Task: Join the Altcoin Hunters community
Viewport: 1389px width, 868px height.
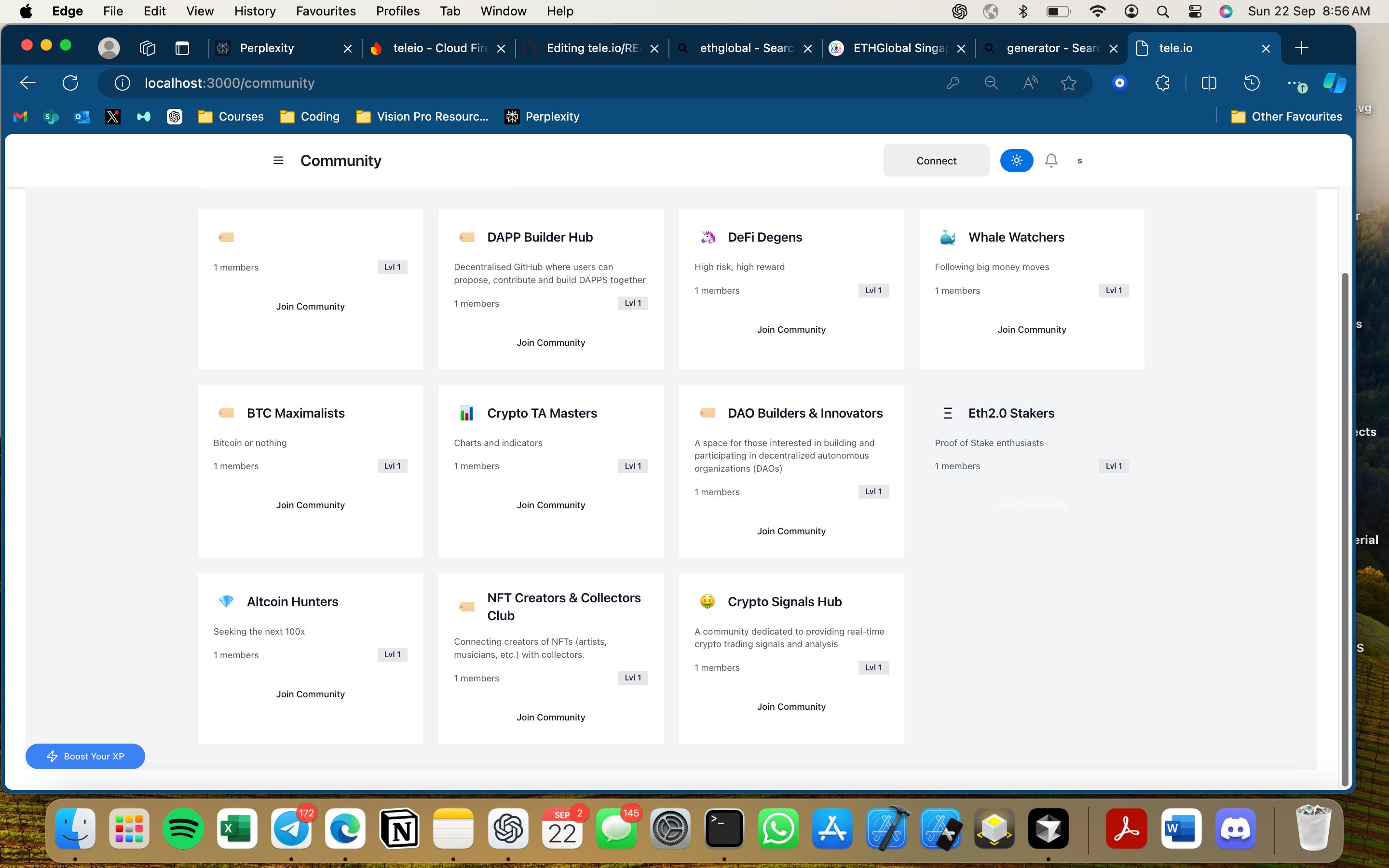Action: [310, 693]
